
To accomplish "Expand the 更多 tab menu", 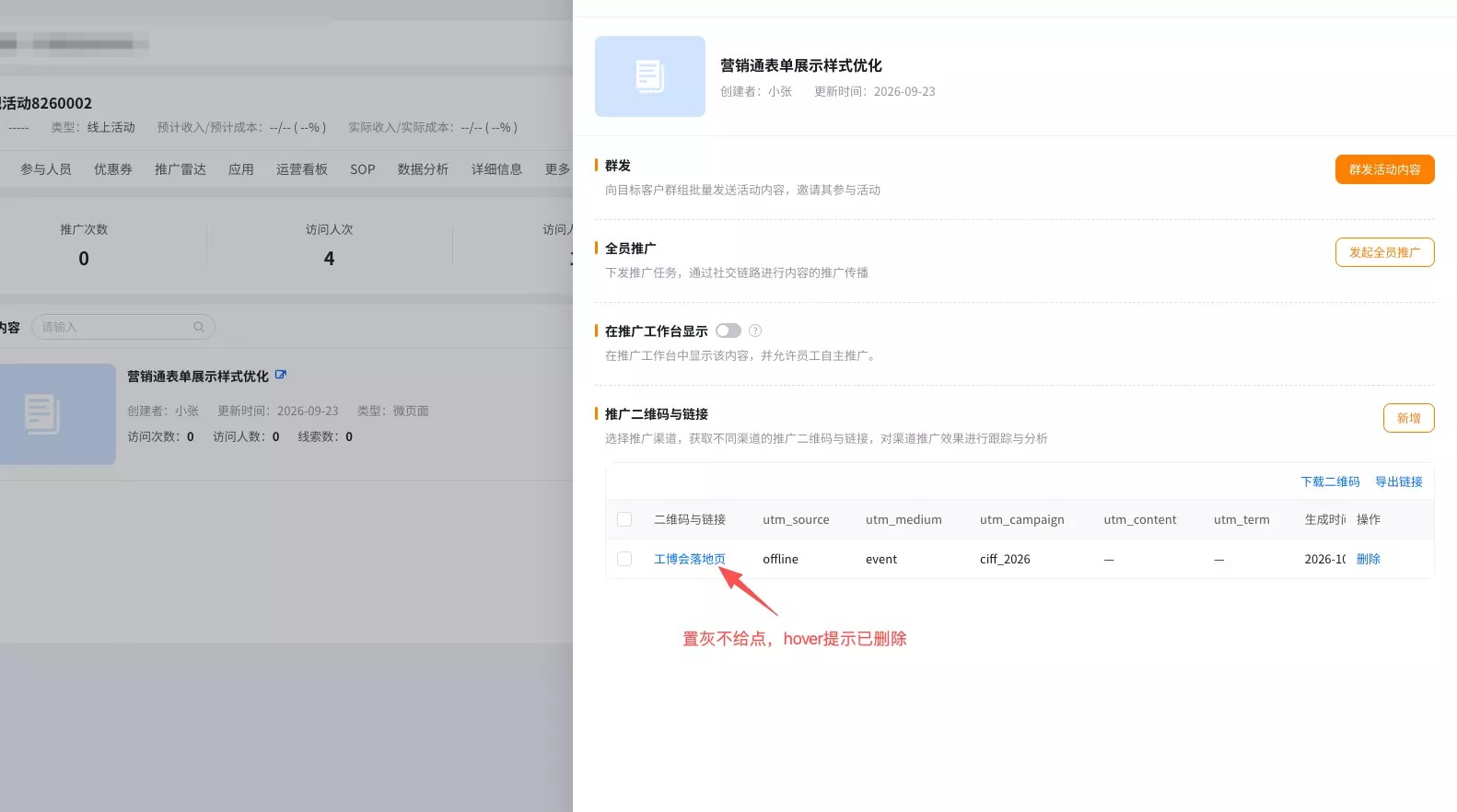I will pos(558,169).
